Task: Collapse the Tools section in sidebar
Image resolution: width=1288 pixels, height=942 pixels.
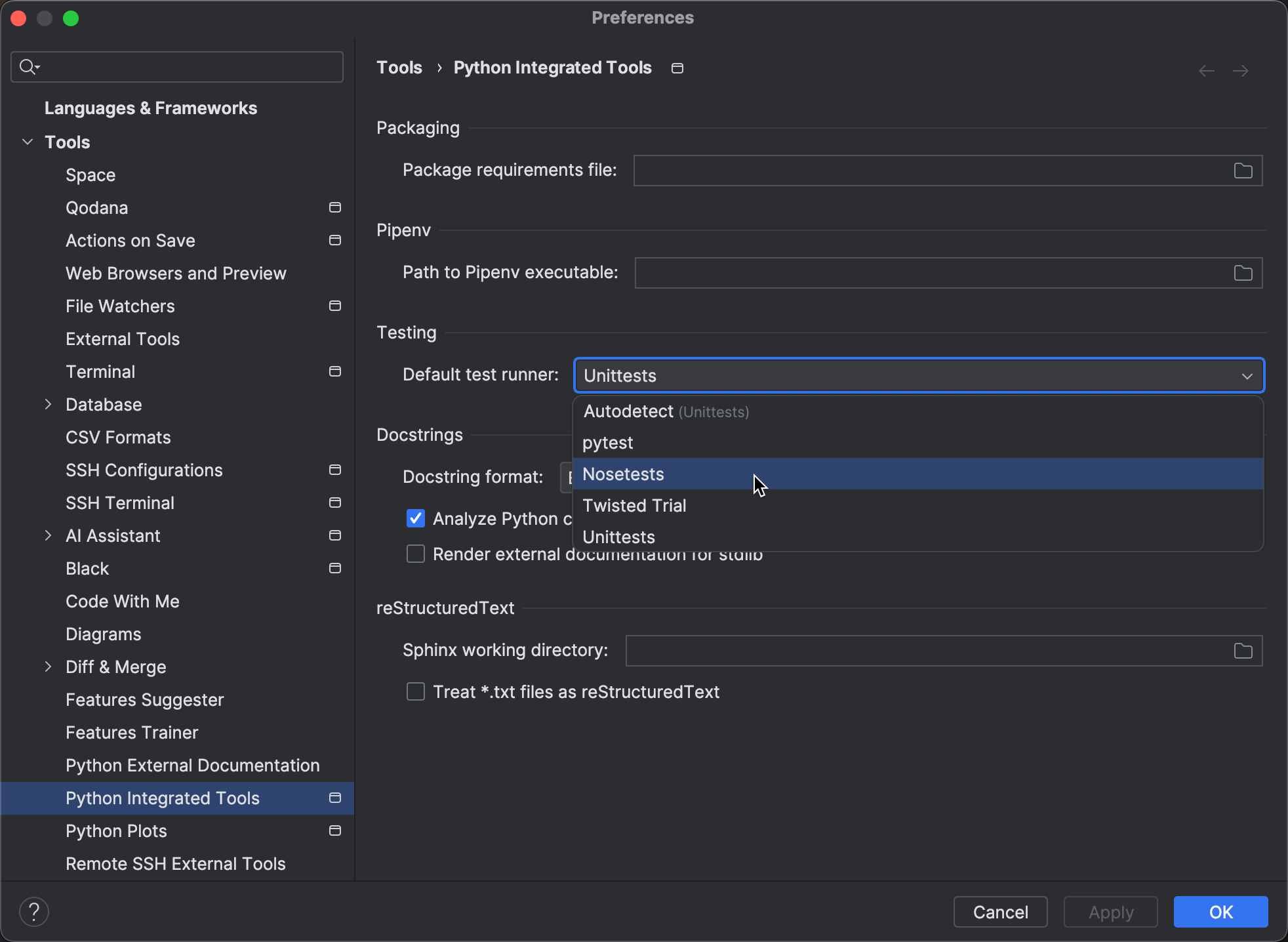Action: 26,142
